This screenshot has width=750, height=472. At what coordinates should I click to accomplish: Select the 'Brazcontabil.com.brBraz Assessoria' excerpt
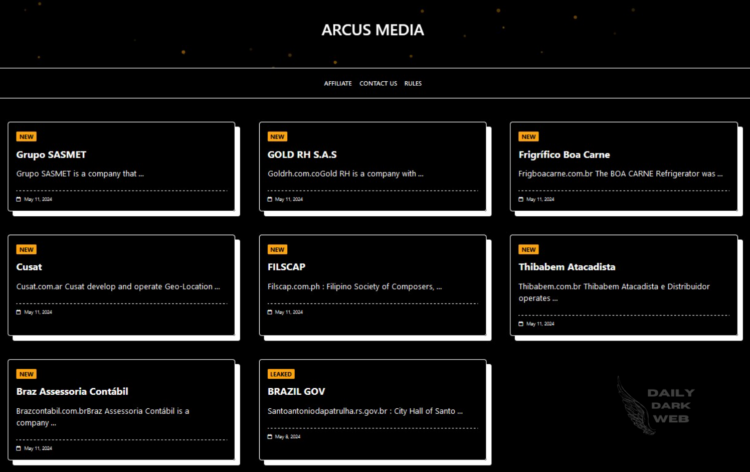[103, 417]
